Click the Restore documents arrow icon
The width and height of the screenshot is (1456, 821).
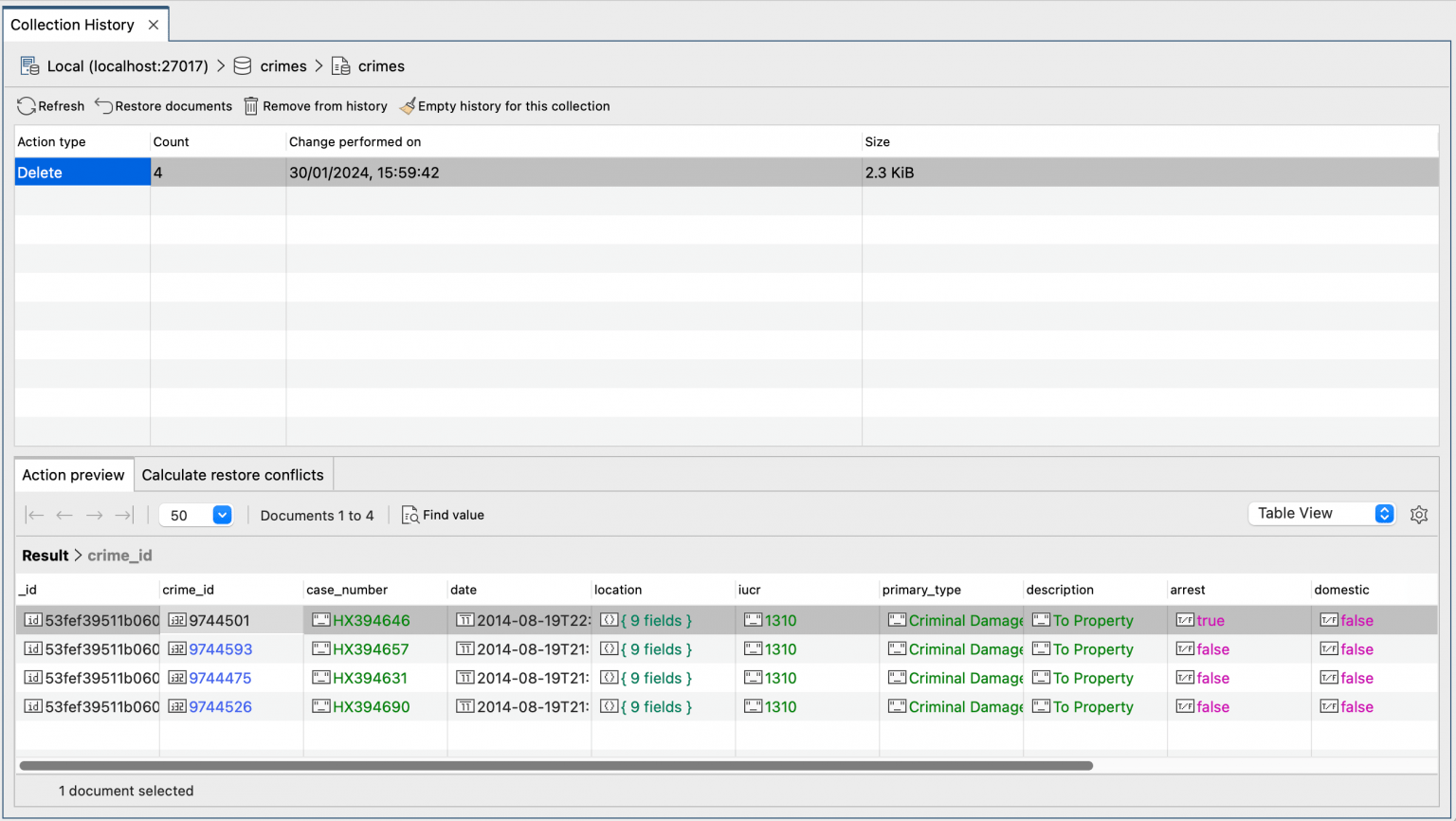coord(103,105)
